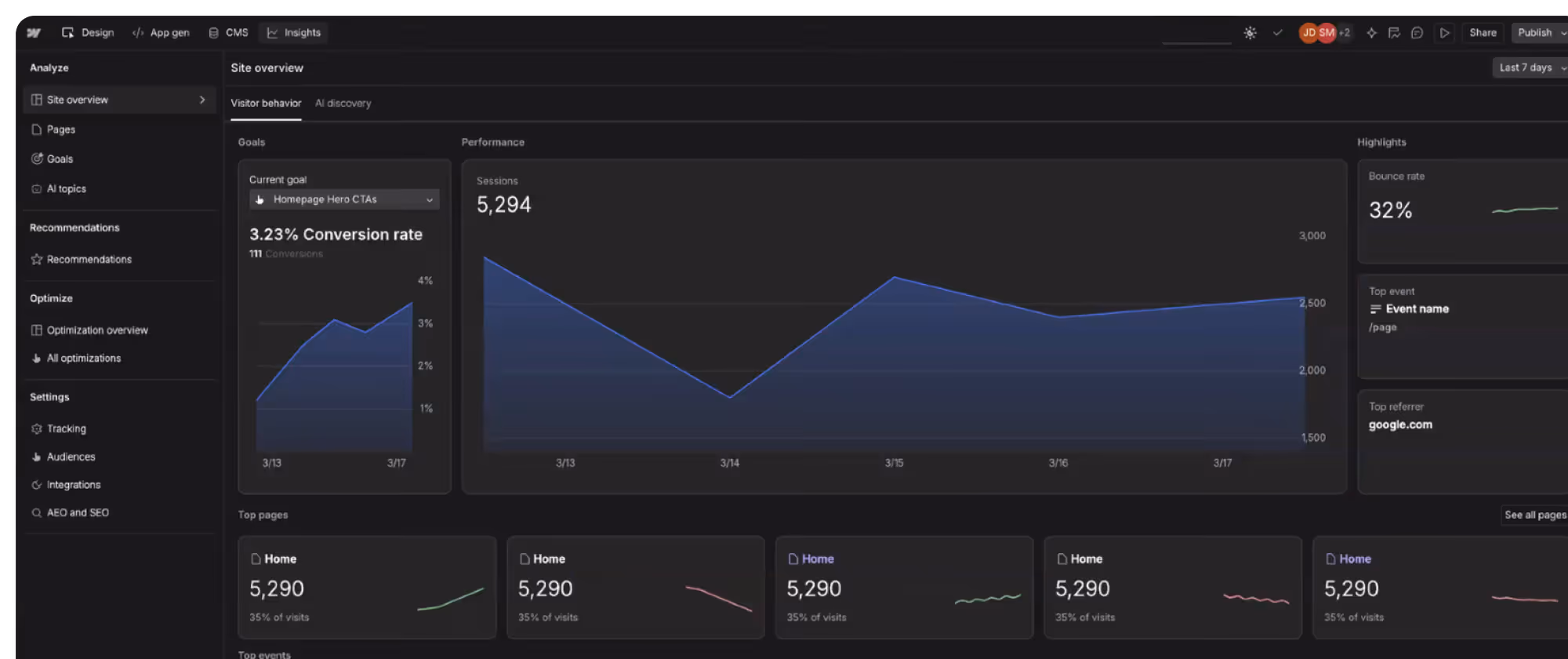
Task: Open the Homepage Hero CTAs goal dropdown
Action: pos(344,199)
